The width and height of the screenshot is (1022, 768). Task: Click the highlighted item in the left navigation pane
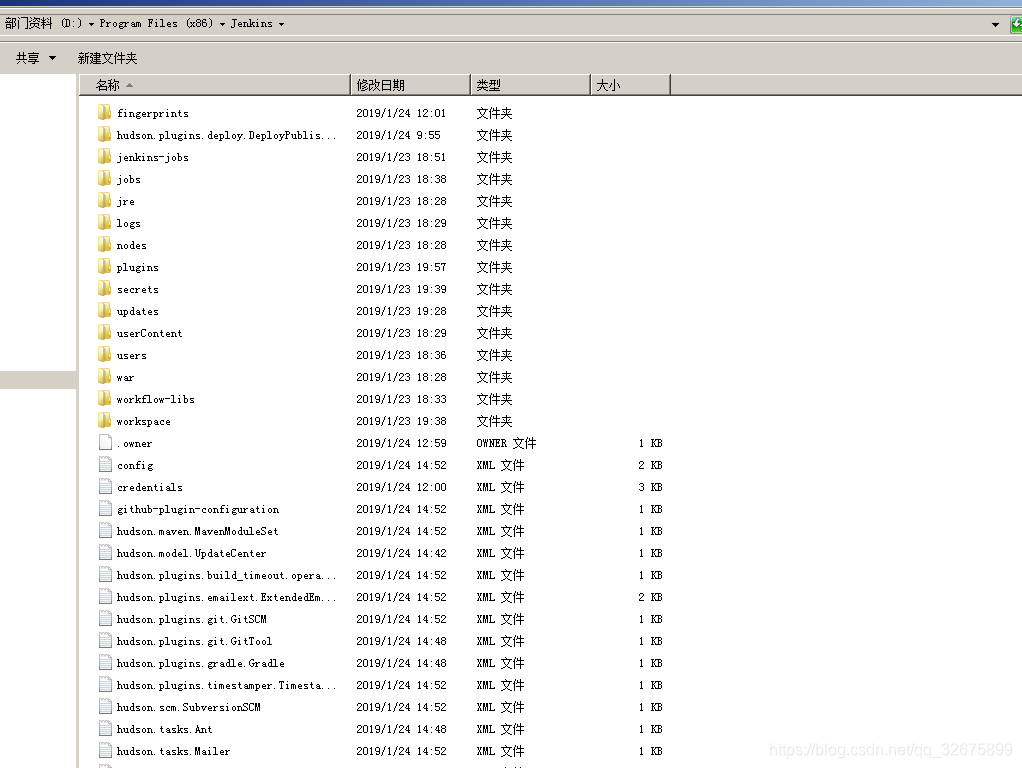38,379
